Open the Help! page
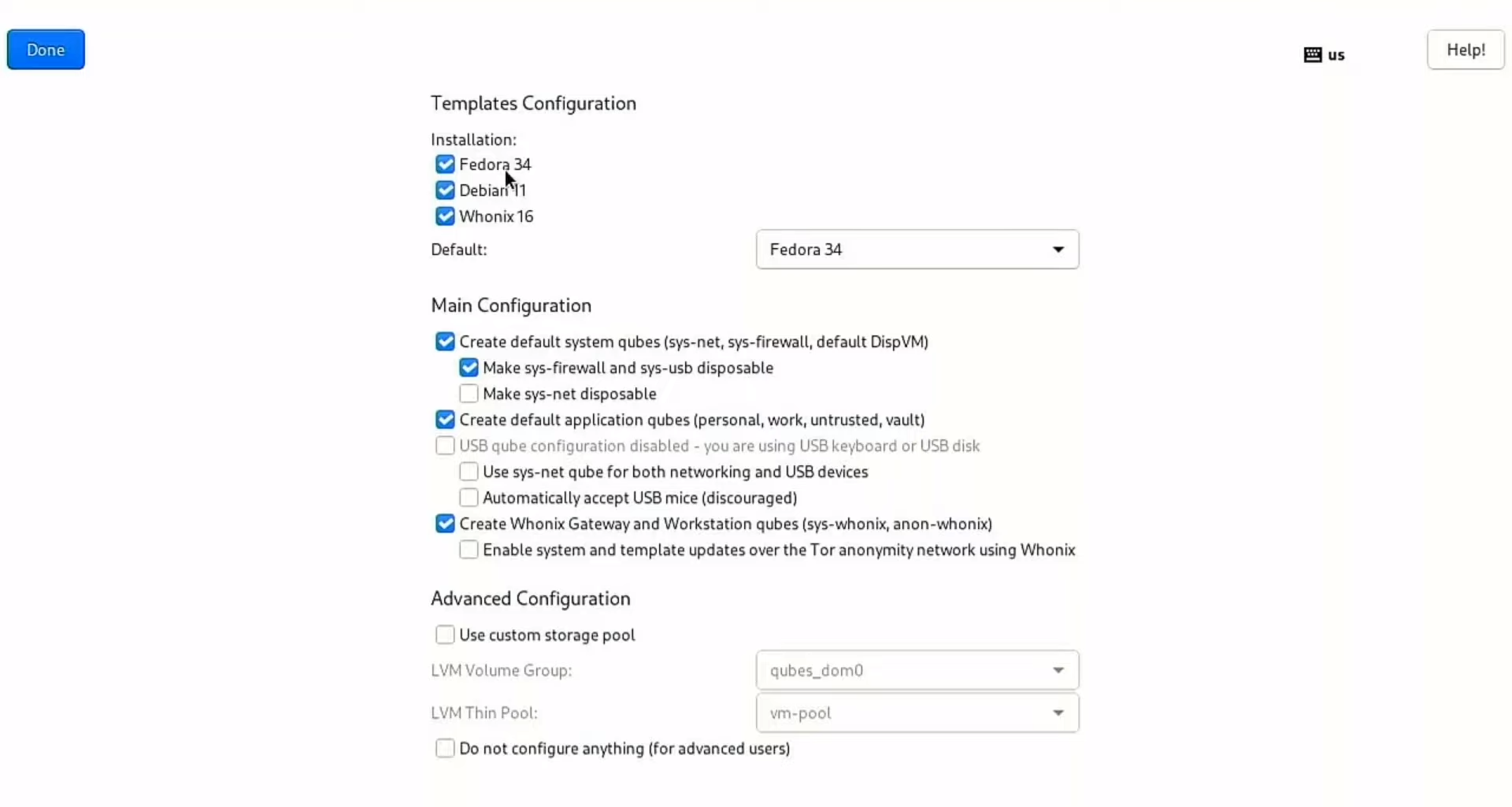Image resolution: width=1512 pixels, height=807 pixels. point(1465,50)
